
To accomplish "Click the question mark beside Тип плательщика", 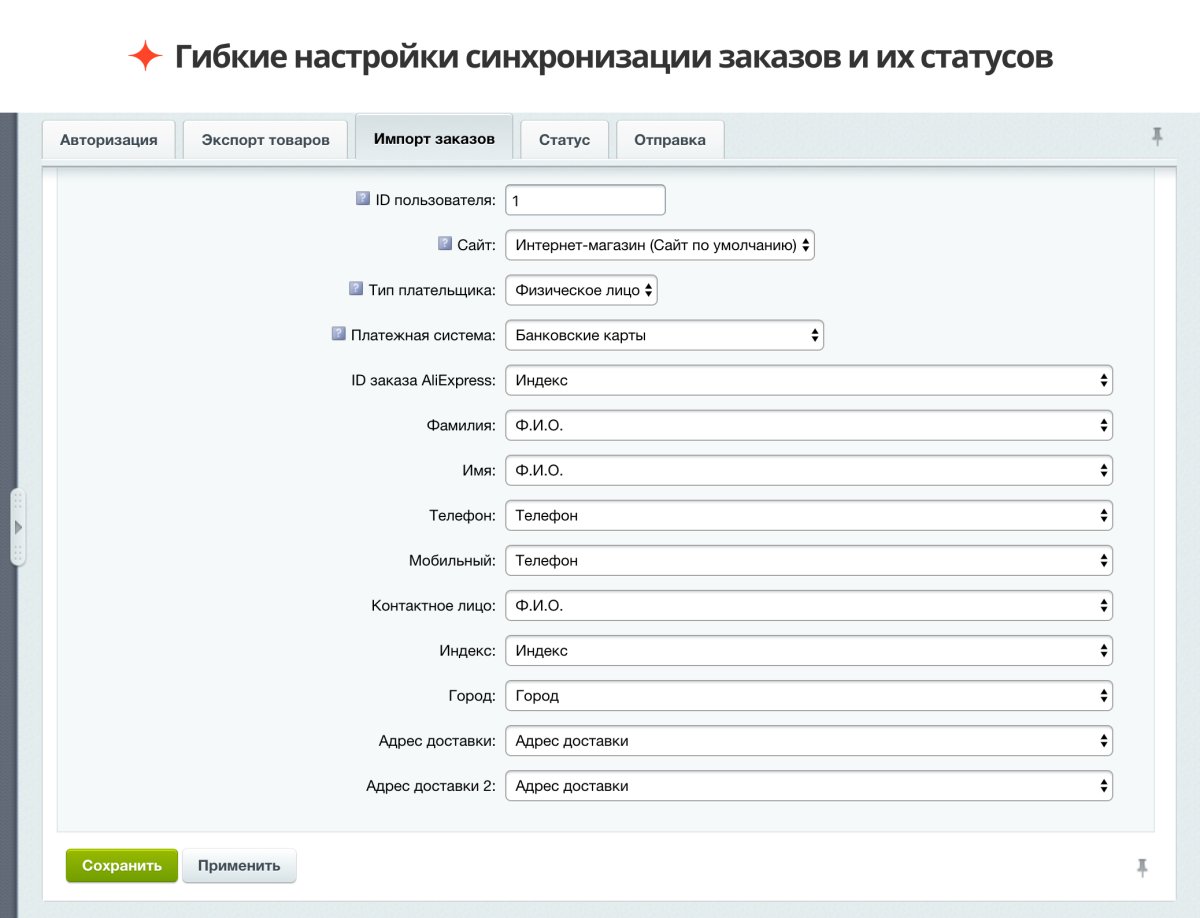I will pos(355,290).
